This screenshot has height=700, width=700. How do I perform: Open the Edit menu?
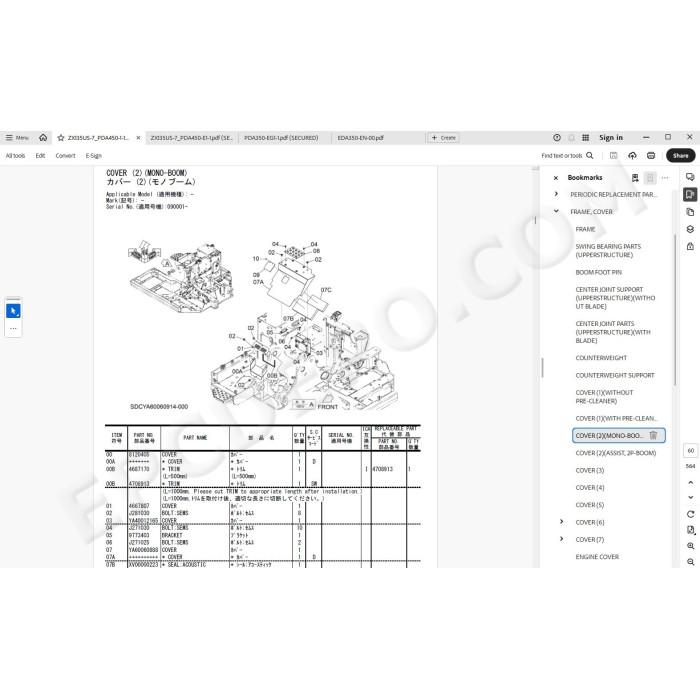click(x=40, y=155)
